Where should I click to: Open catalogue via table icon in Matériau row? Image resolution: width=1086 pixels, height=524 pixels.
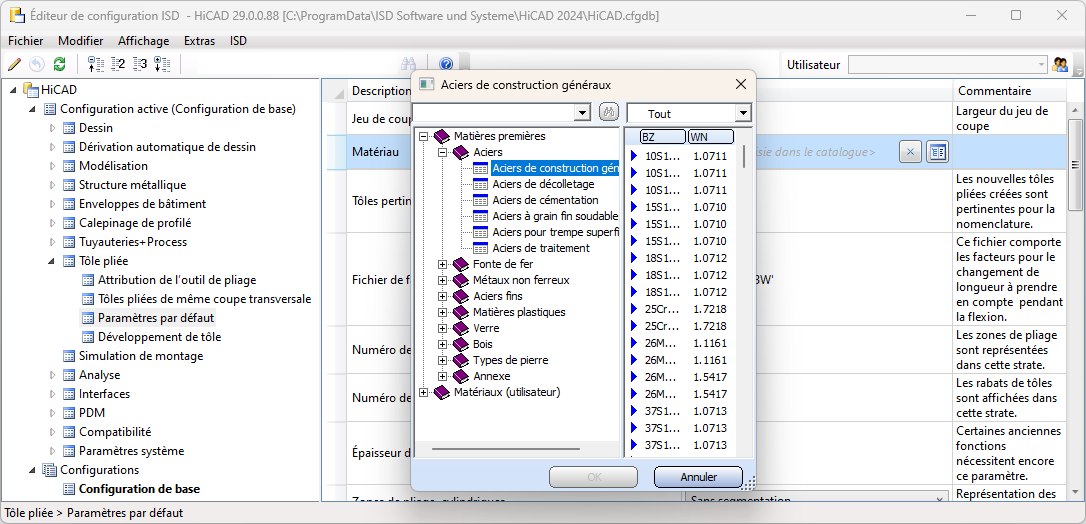coord(937,152)
